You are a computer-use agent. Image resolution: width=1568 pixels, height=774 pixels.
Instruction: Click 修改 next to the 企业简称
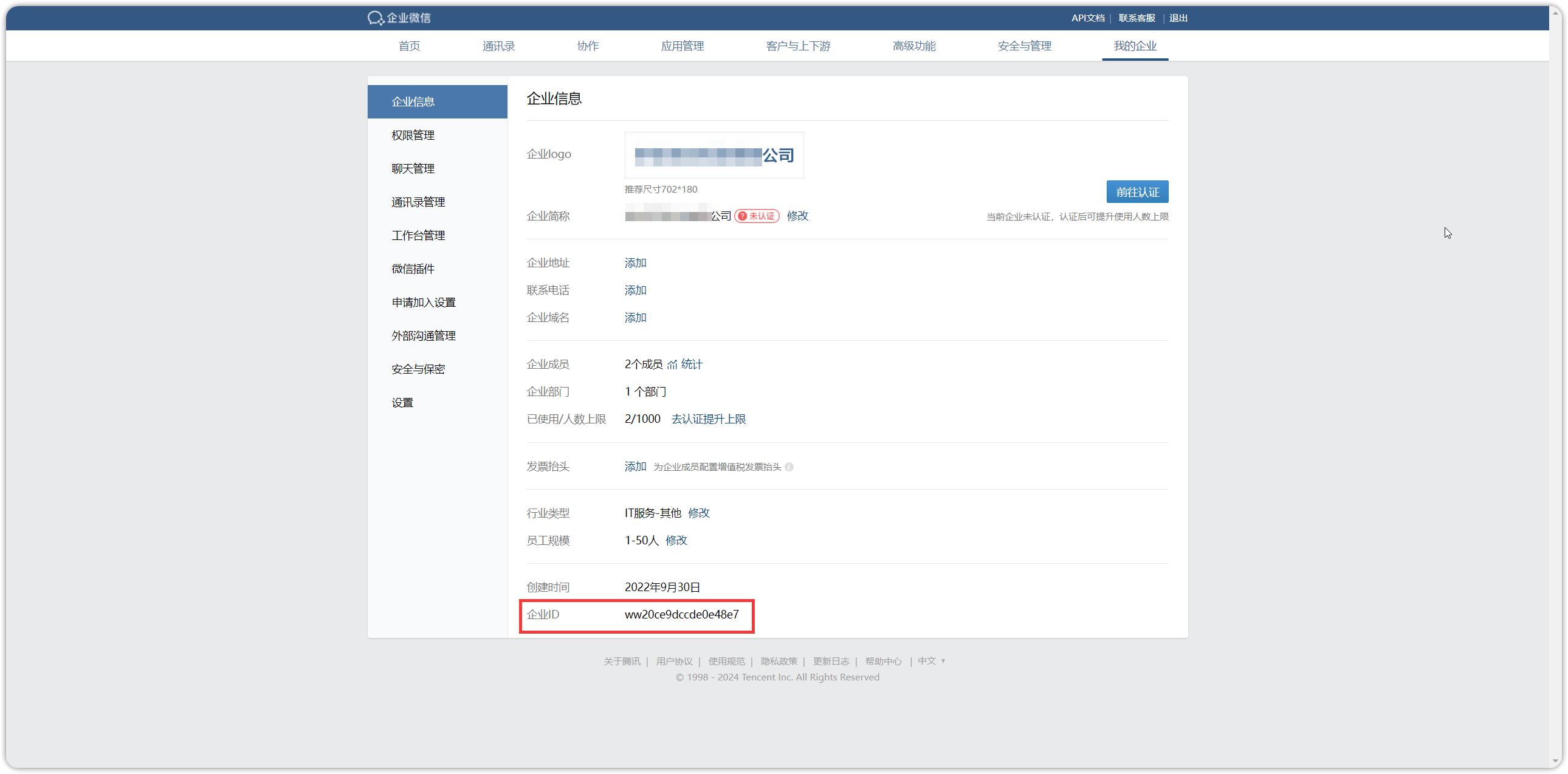797,216
